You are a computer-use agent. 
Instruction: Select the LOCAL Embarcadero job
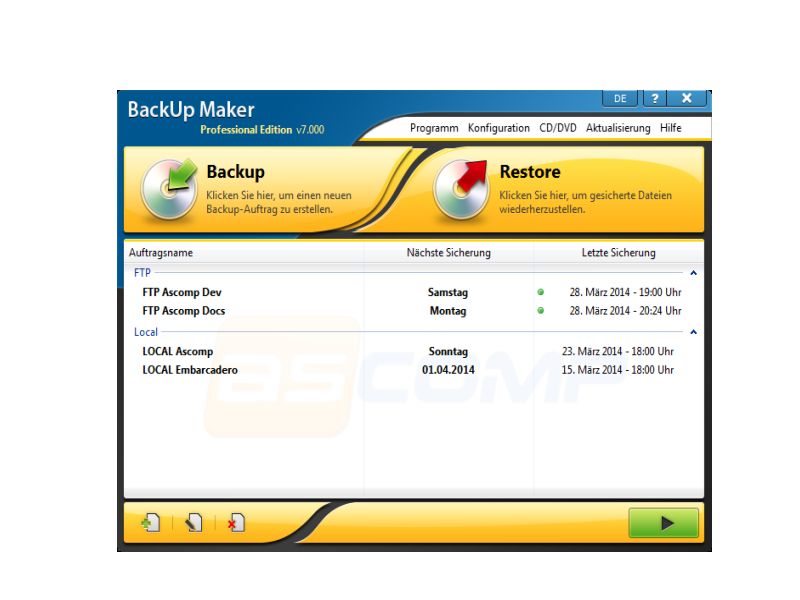[190, 370]
